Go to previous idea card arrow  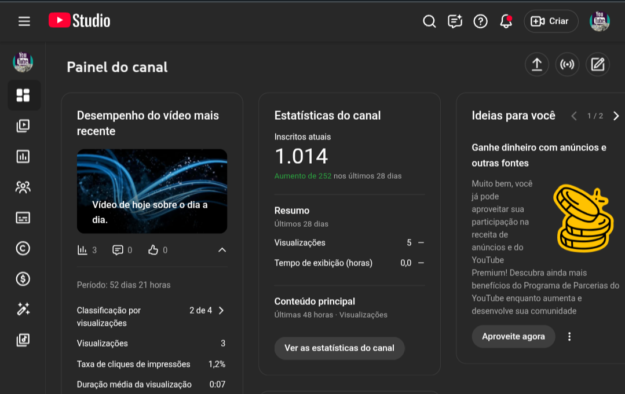(x=574, y=116)
